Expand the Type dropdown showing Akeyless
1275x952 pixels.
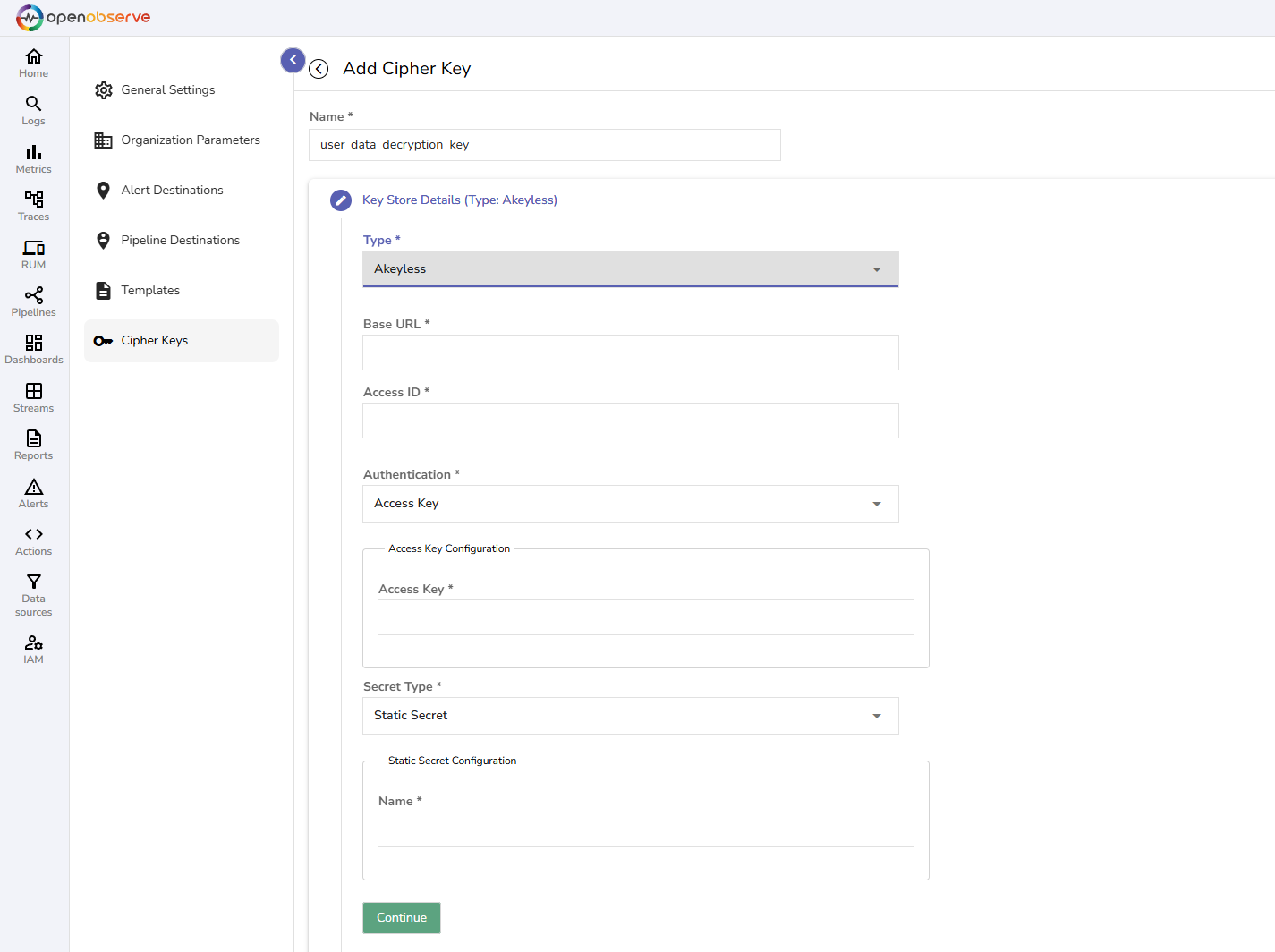pyautogui.click(x=630, y=269)
